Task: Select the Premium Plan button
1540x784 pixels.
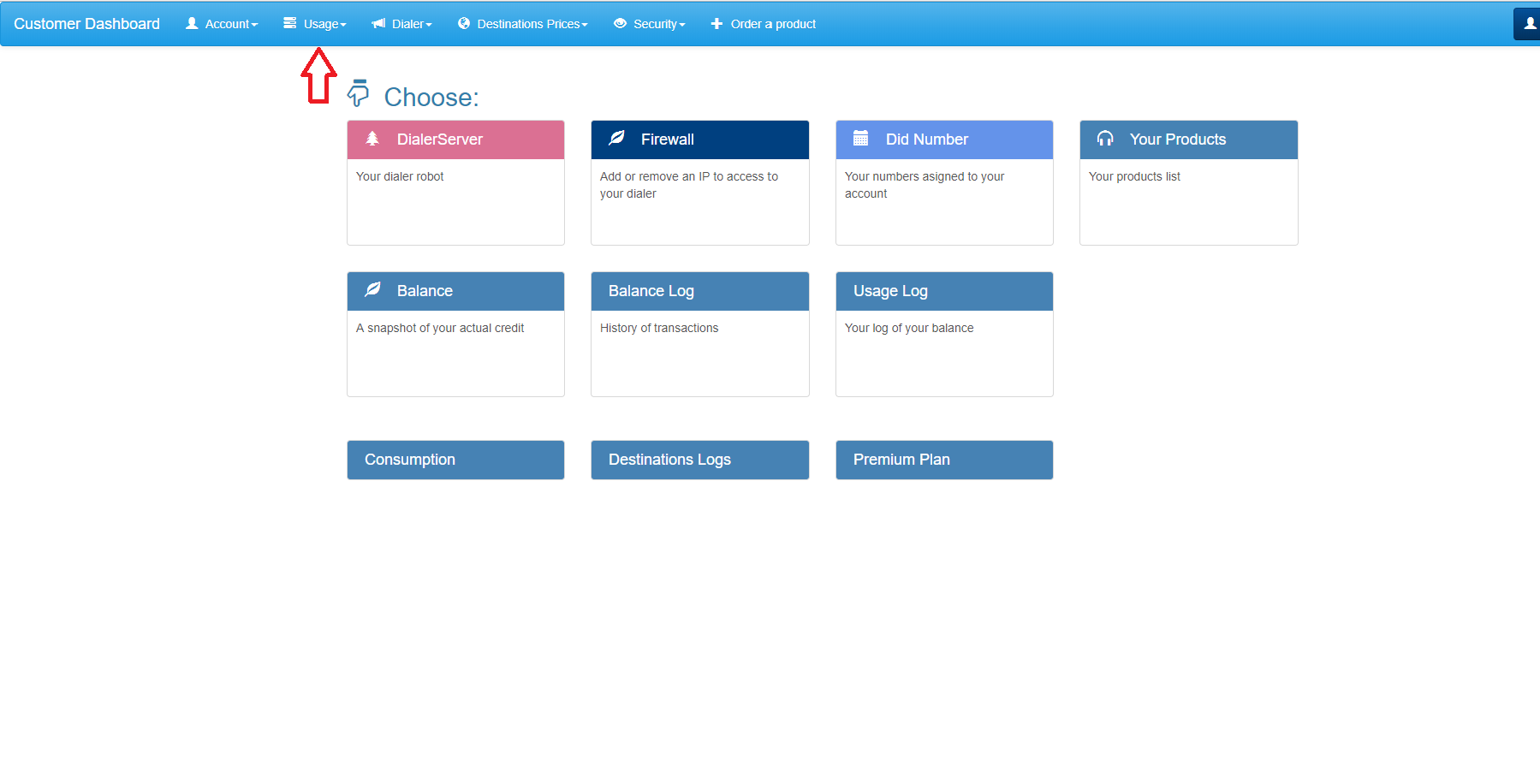Action: pyautogui.click(x=944, y=460)
